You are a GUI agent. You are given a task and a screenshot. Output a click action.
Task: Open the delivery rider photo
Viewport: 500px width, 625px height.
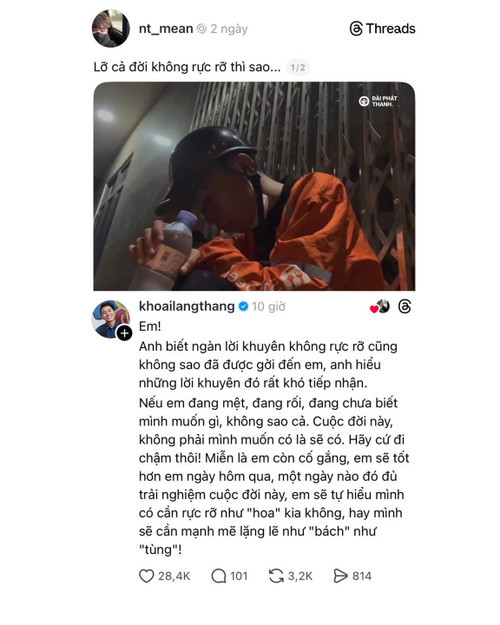pos(254,186)
